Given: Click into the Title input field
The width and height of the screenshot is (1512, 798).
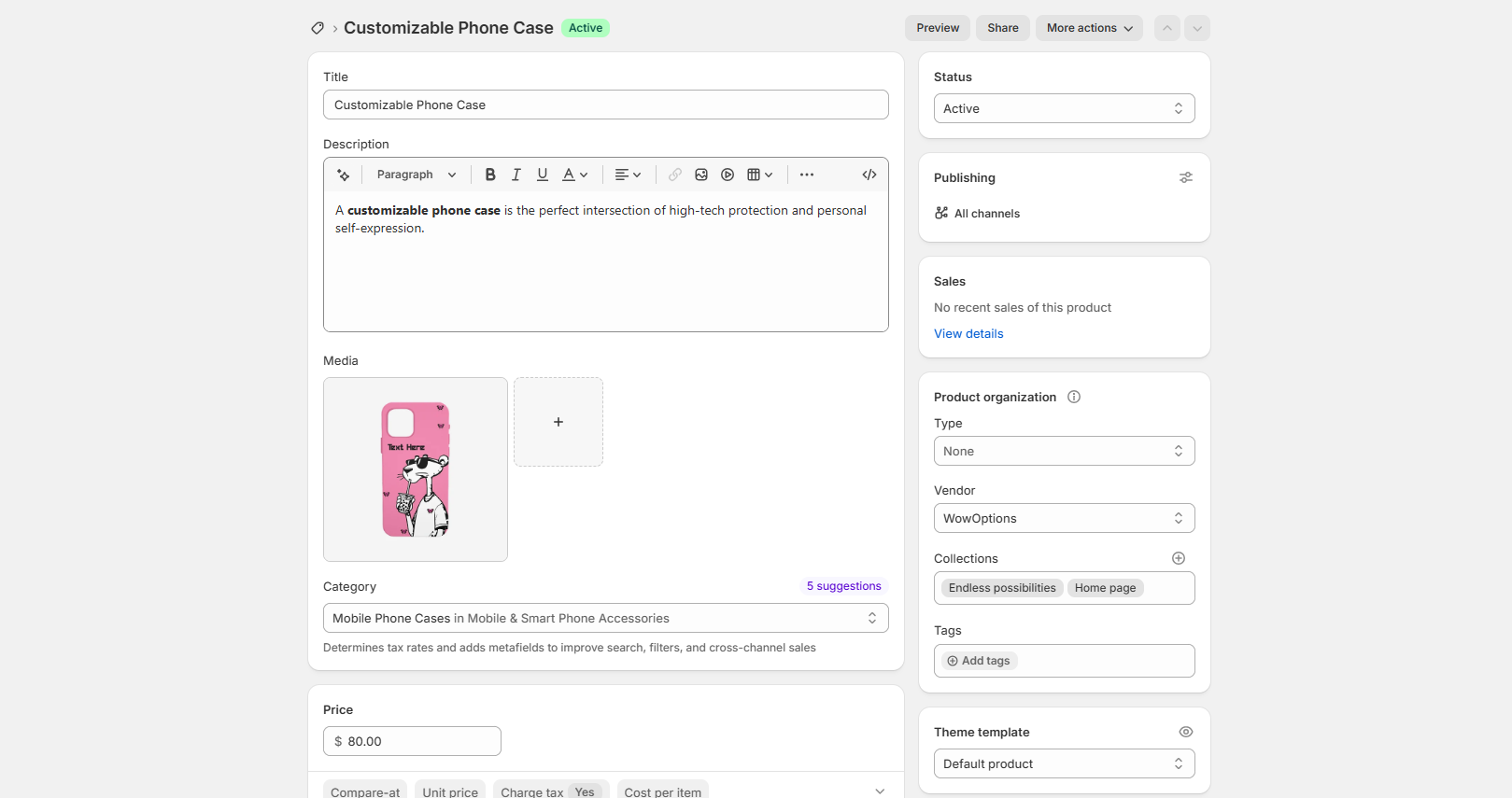Looking at the screenshot, I should click(606, 105).
